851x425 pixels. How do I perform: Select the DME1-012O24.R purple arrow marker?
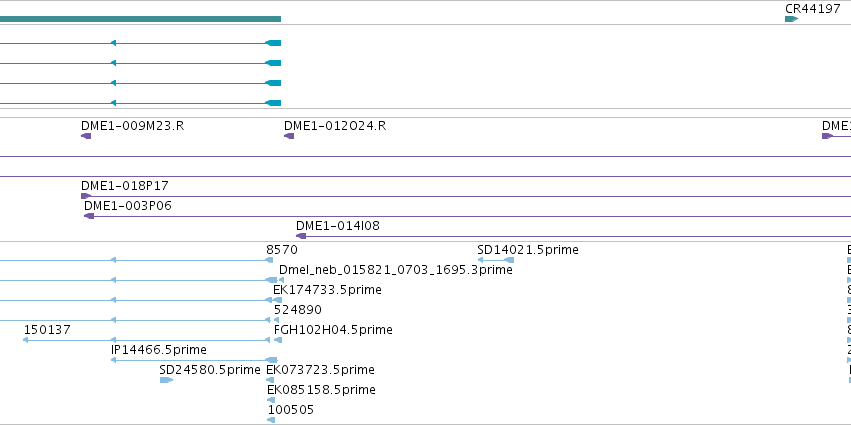pos(289,136)
